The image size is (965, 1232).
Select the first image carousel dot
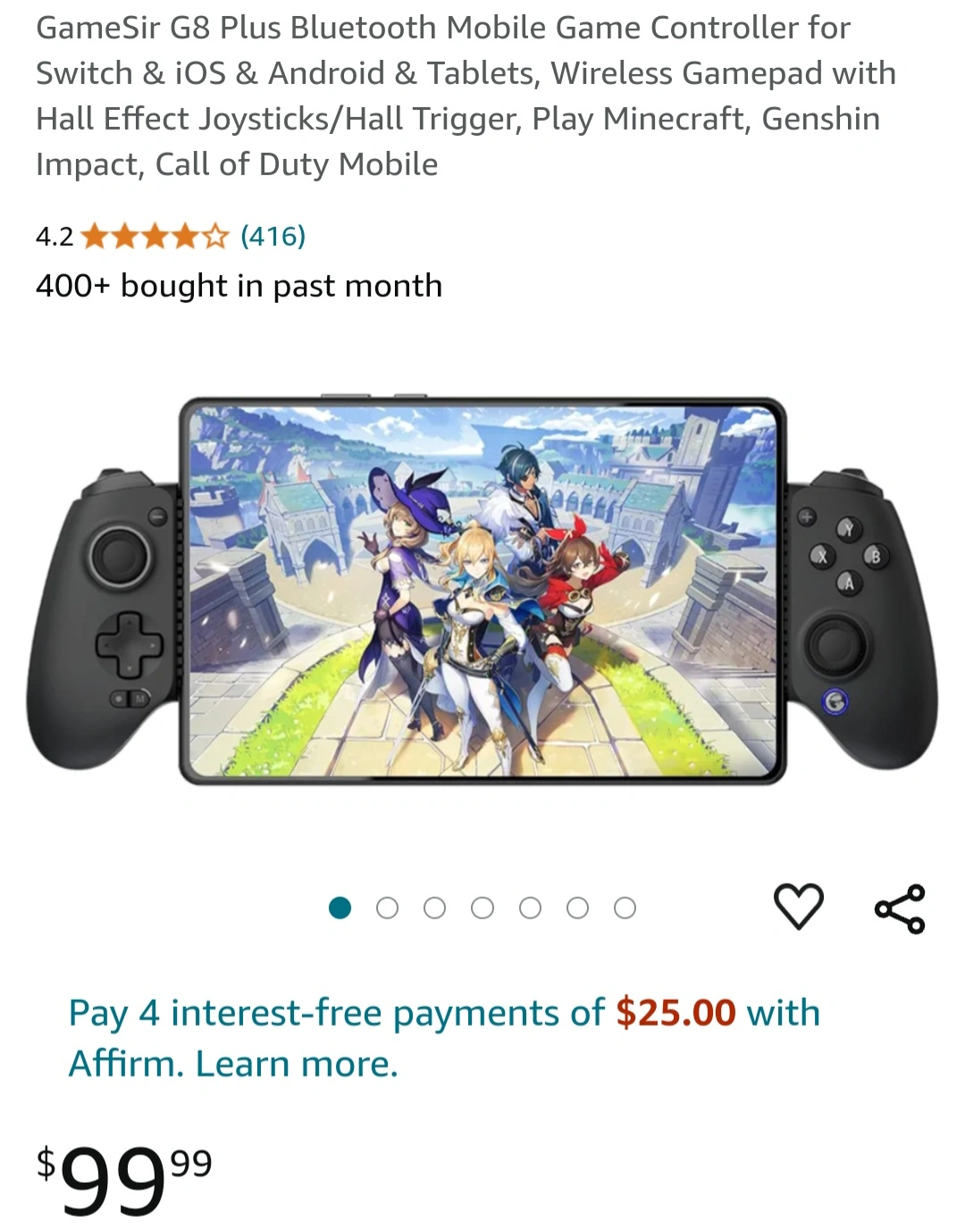340,909
